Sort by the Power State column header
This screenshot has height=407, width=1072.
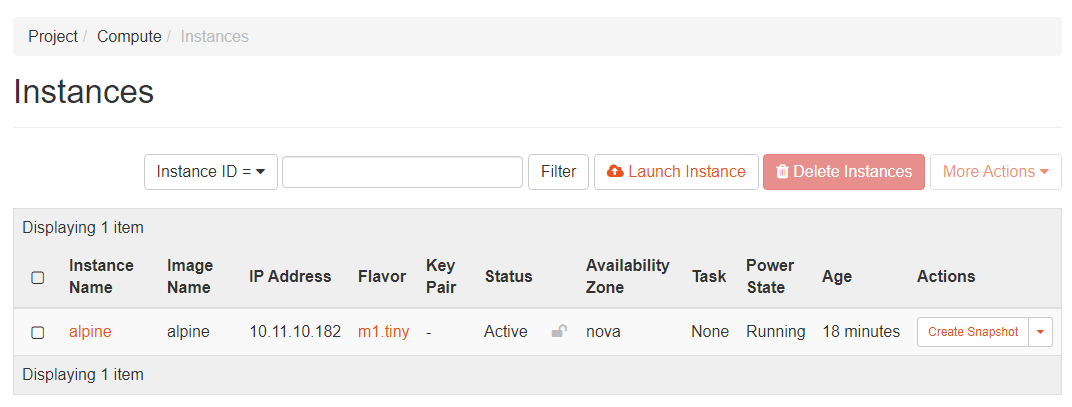pyautogui.click(x=770, y=276)
